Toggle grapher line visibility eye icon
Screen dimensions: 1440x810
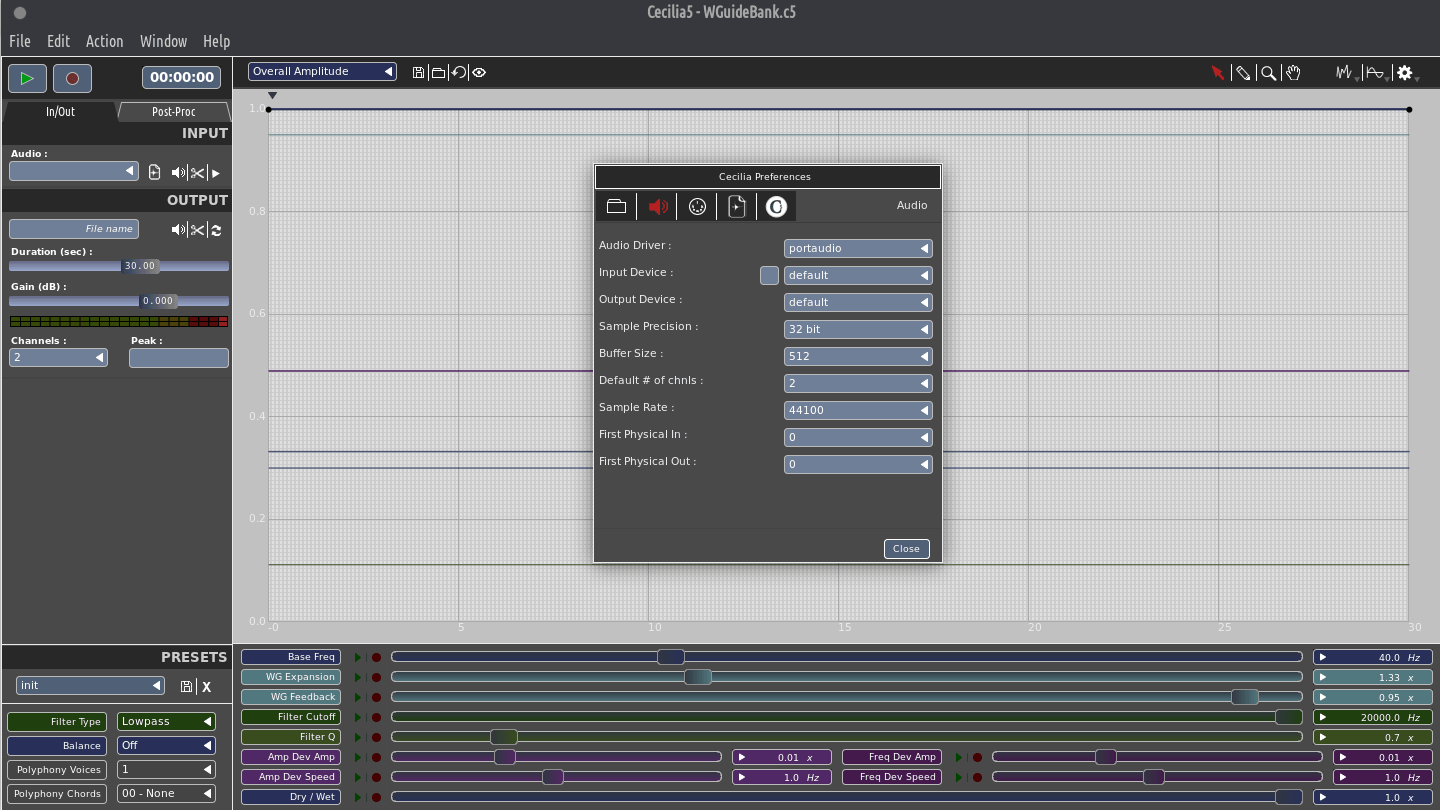click(x=479, y=72)
